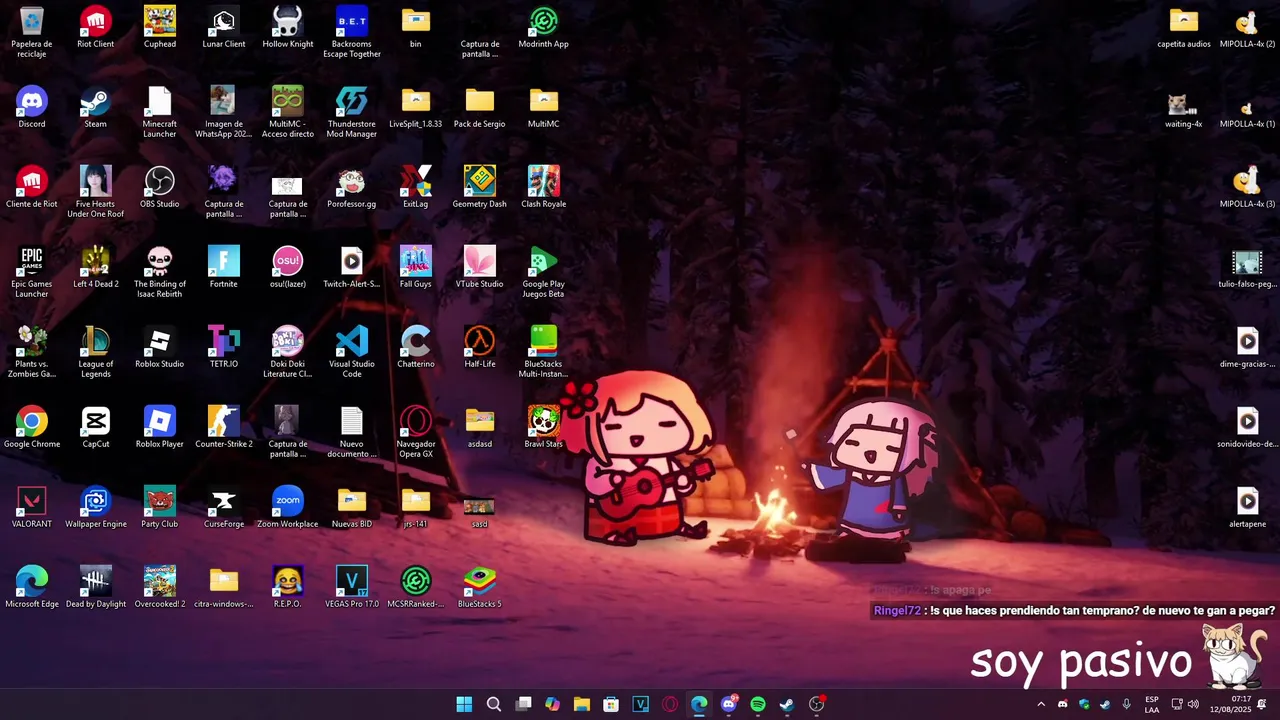Open Microsoft Store from taskbar

coord(611,704)
